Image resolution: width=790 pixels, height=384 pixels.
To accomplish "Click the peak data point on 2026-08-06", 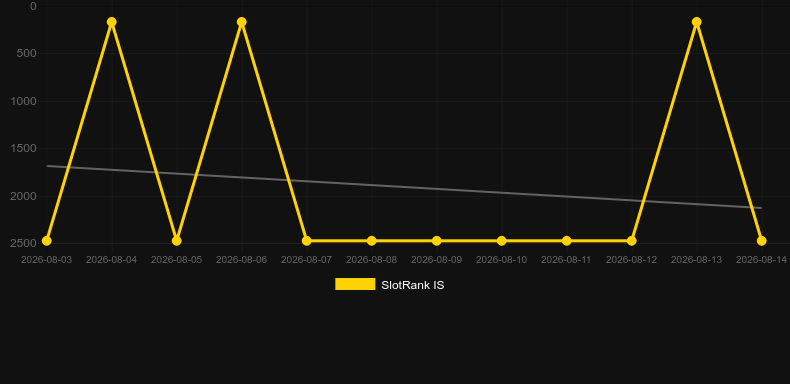I will (241, 22).
